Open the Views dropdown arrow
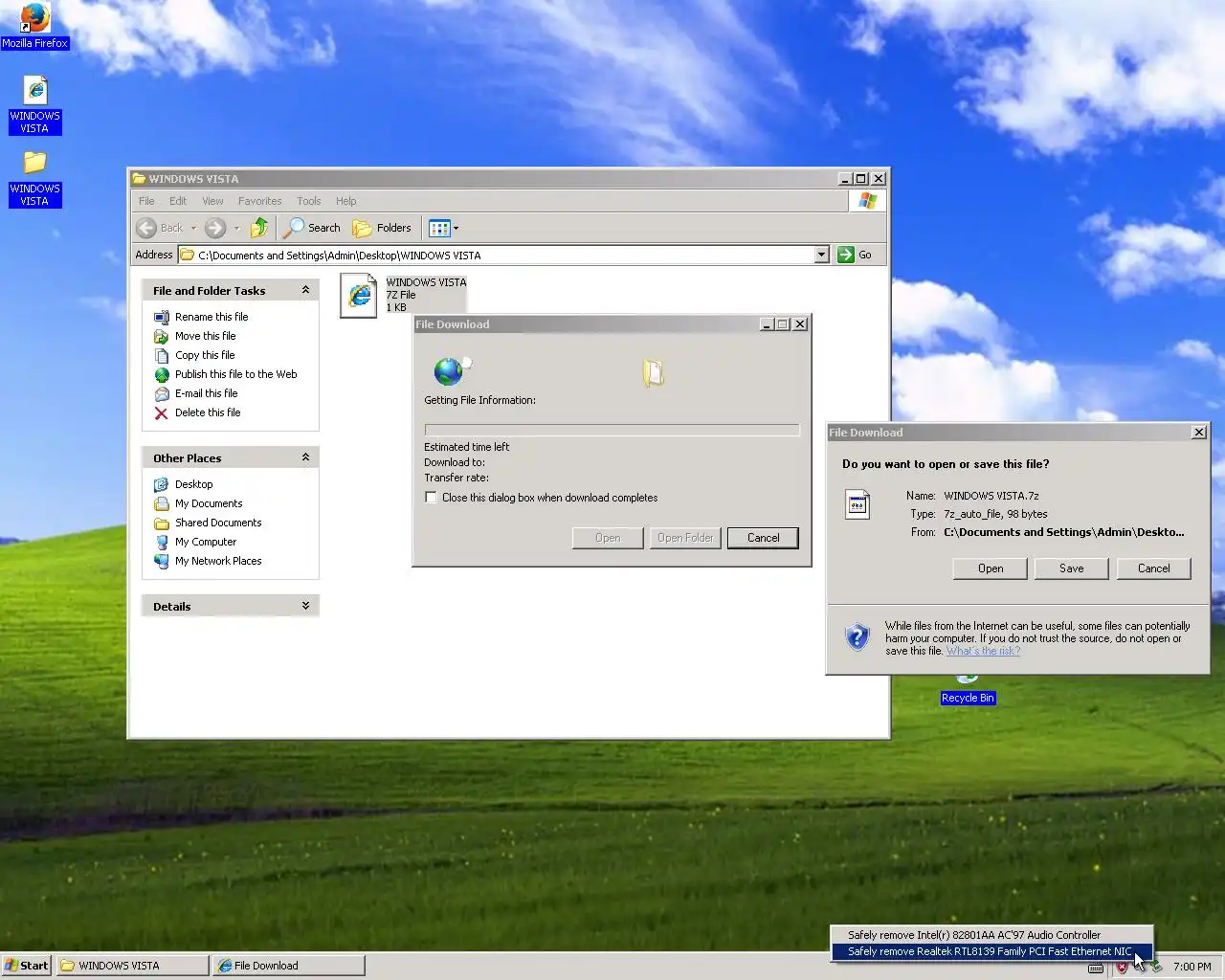The width and height of the screenshot is (1225, 980). point(456,228)
